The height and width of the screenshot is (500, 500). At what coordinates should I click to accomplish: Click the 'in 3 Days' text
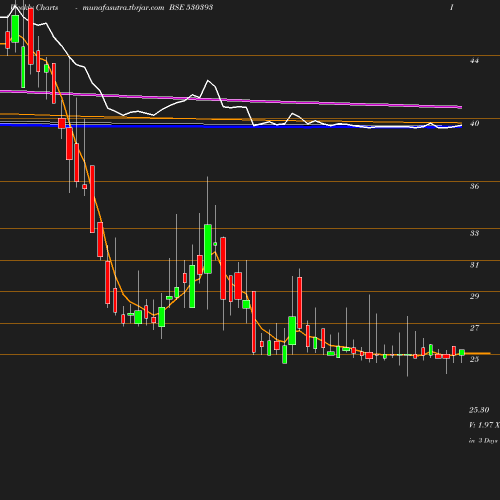pos(483,441)
